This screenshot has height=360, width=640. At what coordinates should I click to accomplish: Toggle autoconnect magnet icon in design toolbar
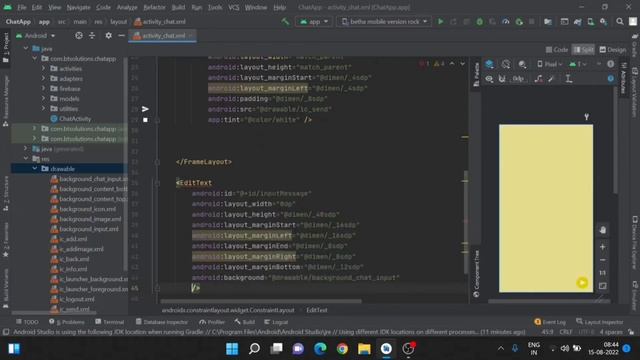(502, 79)
